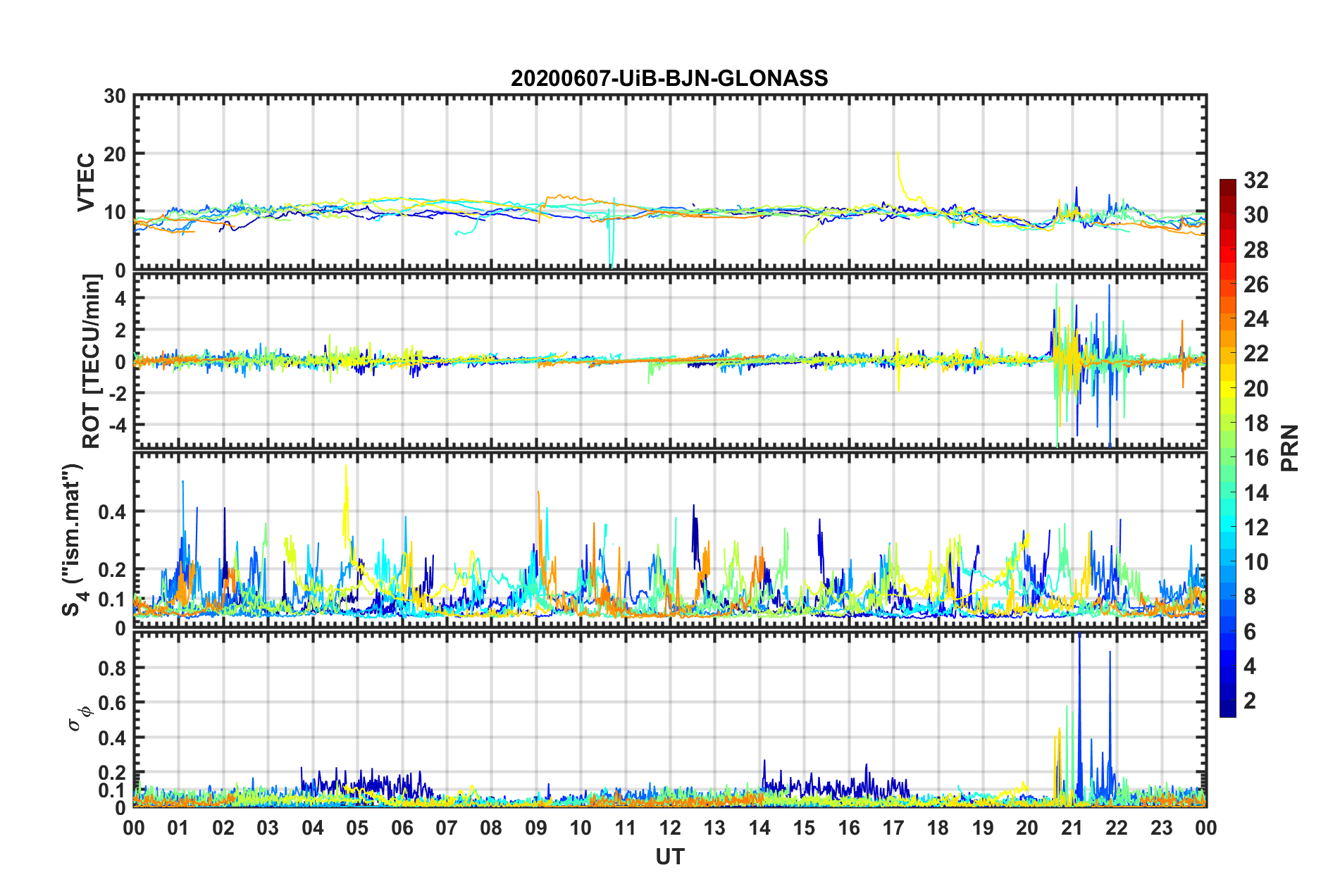1340x896 pixels.
Task: Click x-axis hour tick 11
Action: tap(626, 828)
